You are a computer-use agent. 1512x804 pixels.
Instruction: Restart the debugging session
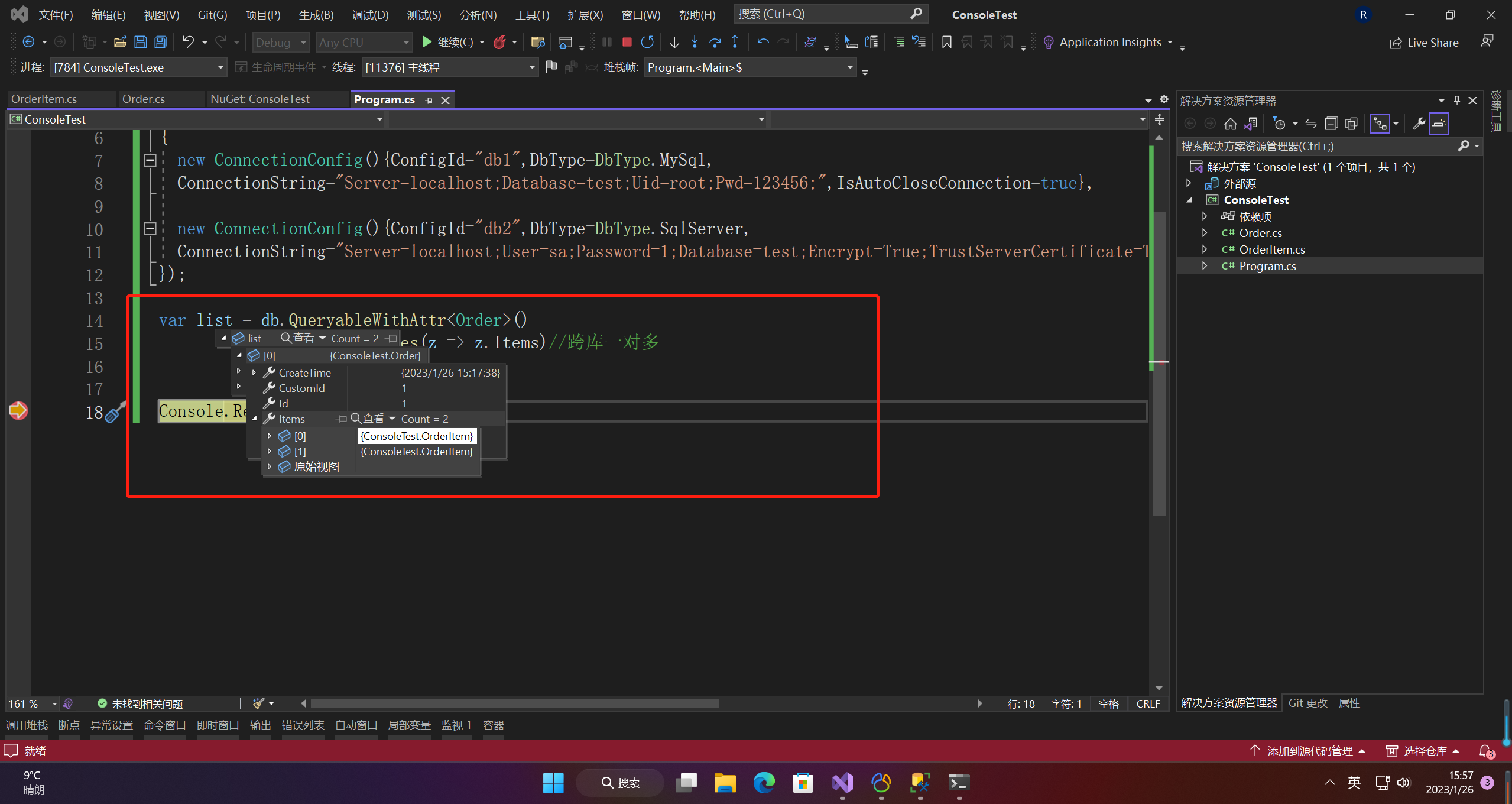click(647, 42)
